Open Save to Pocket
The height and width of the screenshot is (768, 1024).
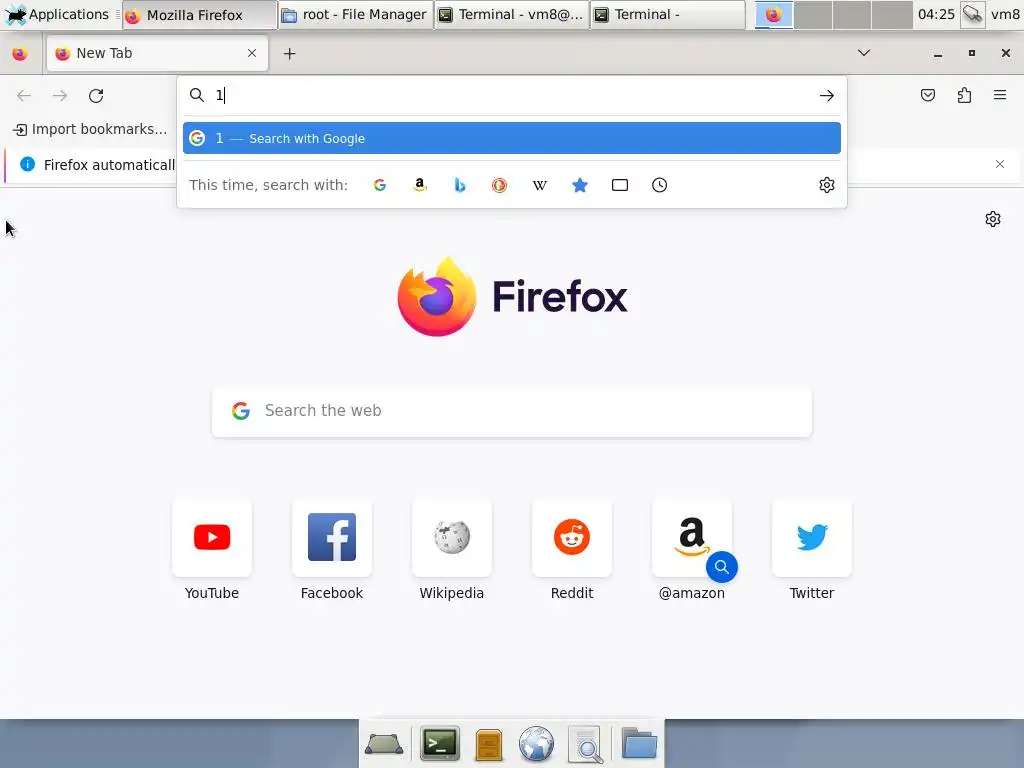click(928, 95)
